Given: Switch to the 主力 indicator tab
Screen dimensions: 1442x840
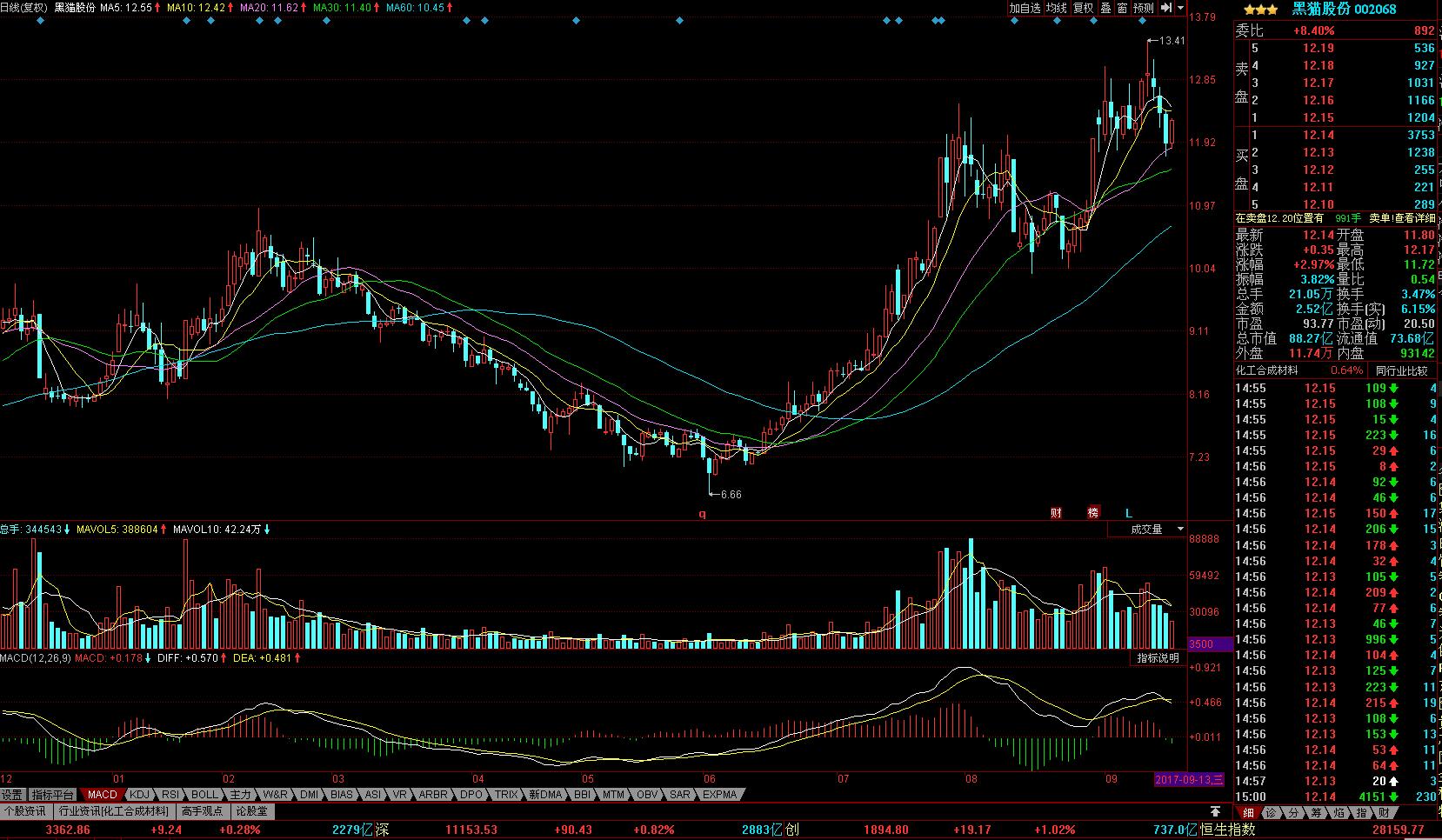Looking at the screenshot, I should [241, 795].
